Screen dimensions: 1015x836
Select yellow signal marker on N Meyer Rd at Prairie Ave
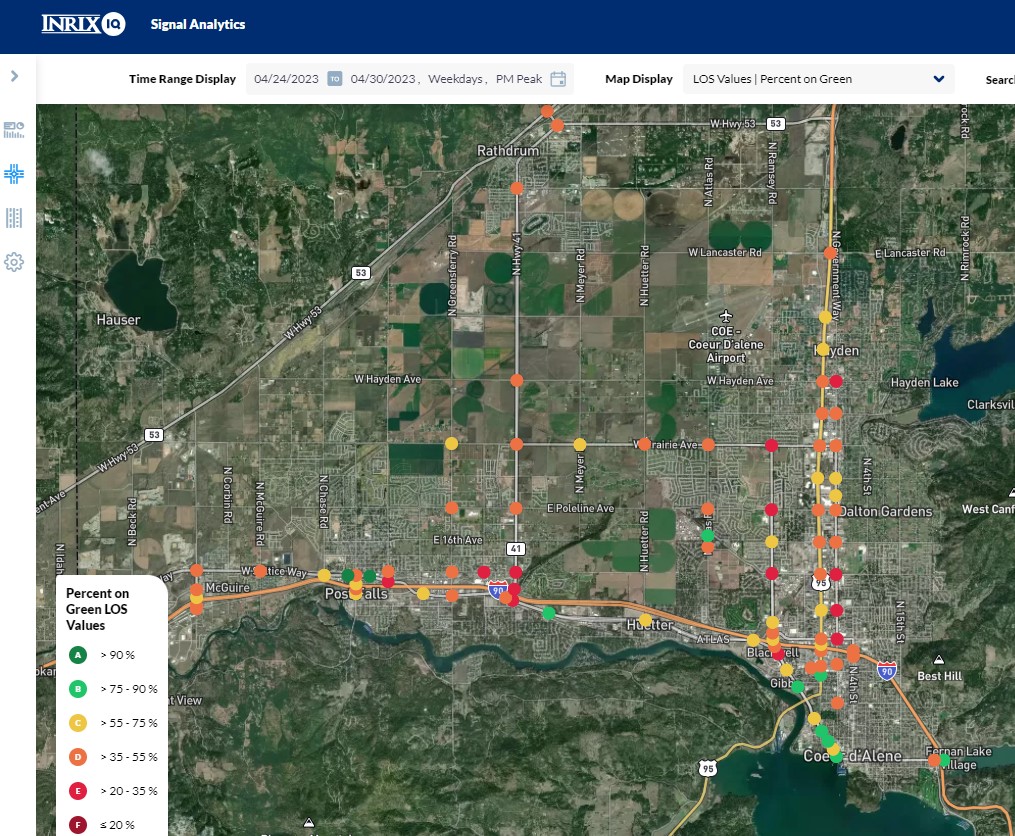point(579,444)
